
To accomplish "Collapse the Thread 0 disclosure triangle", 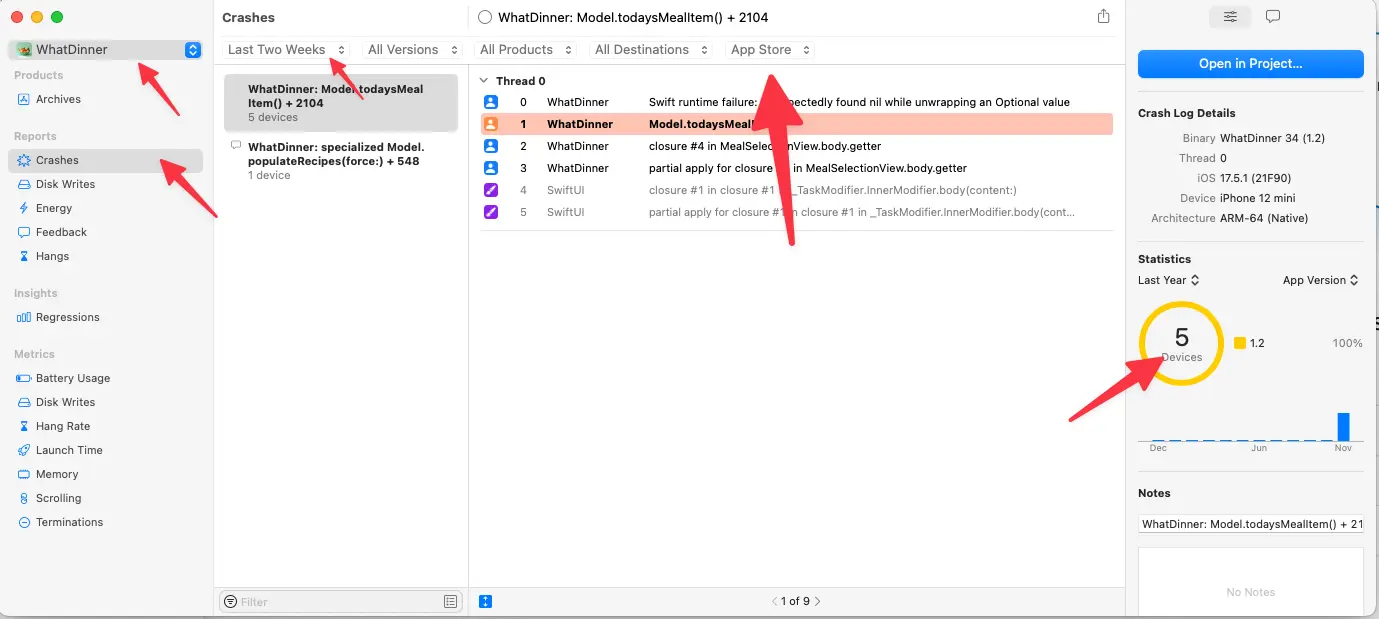I will [484, 81].
